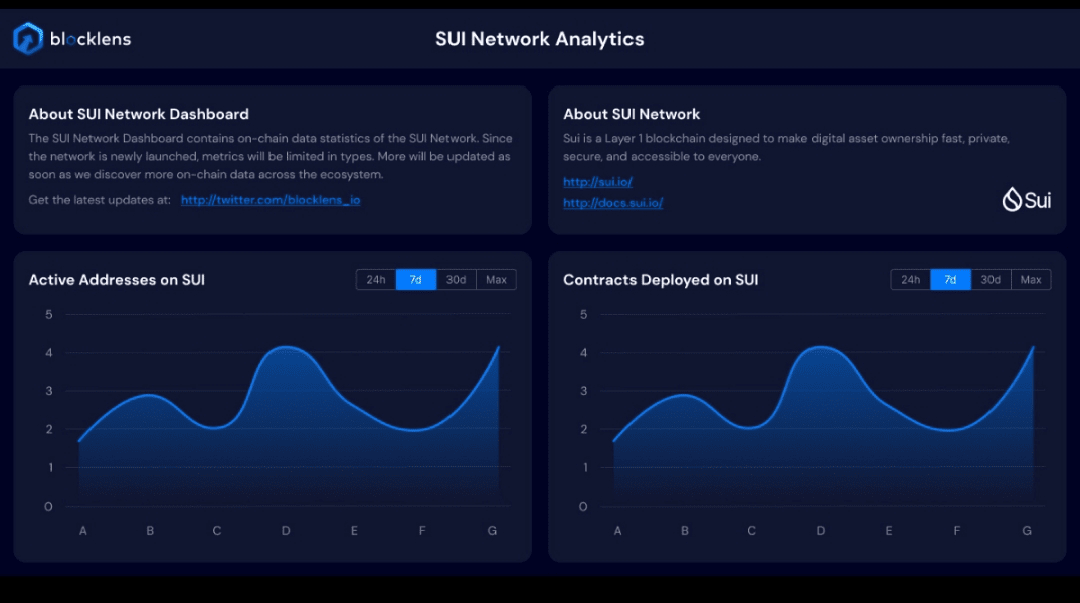Click the blocklens hexagon logo icon
Viewport: 1080px width, 603px height.
pyautogui.click(x=28, y=39)
